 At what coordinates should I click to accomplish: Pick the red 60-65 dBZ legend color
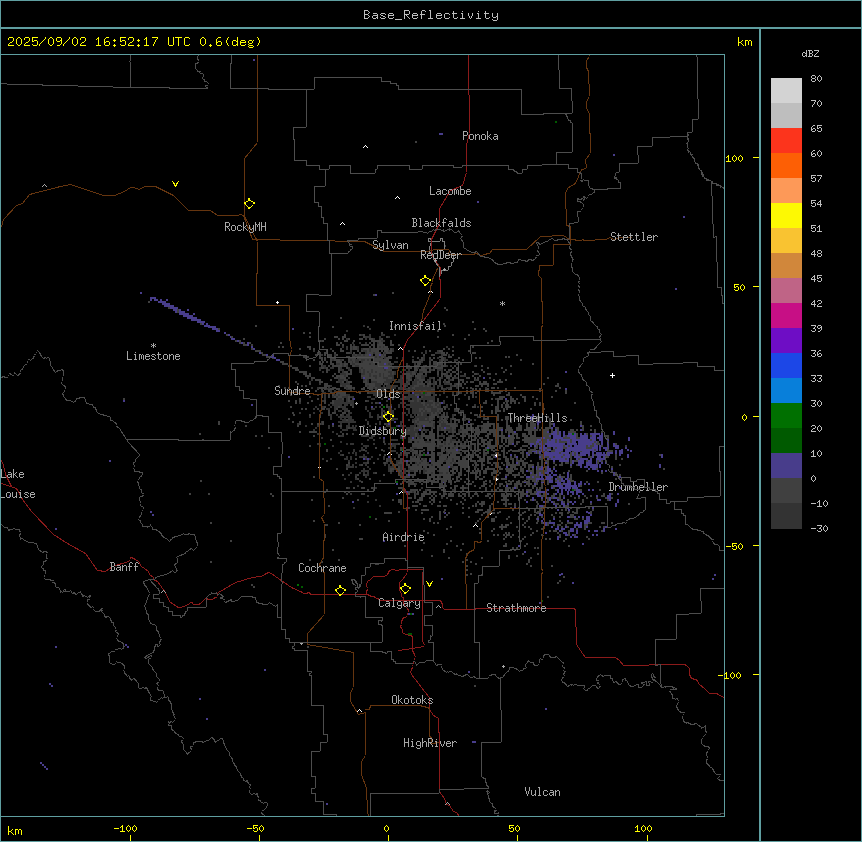click(x=786, y=140)
